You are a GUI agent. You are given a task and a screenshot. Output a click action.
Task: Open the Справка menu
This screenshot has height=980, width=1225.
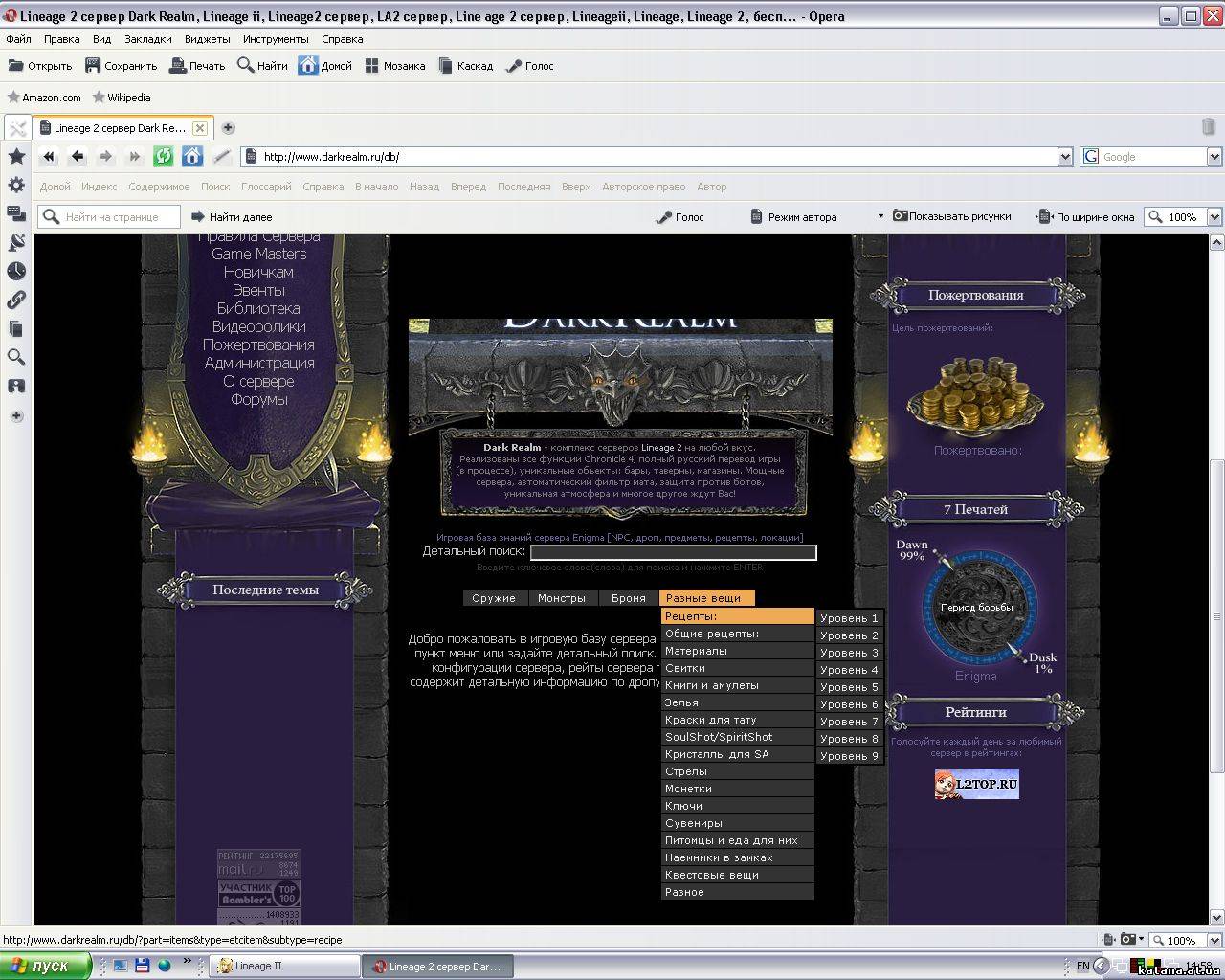343,39
